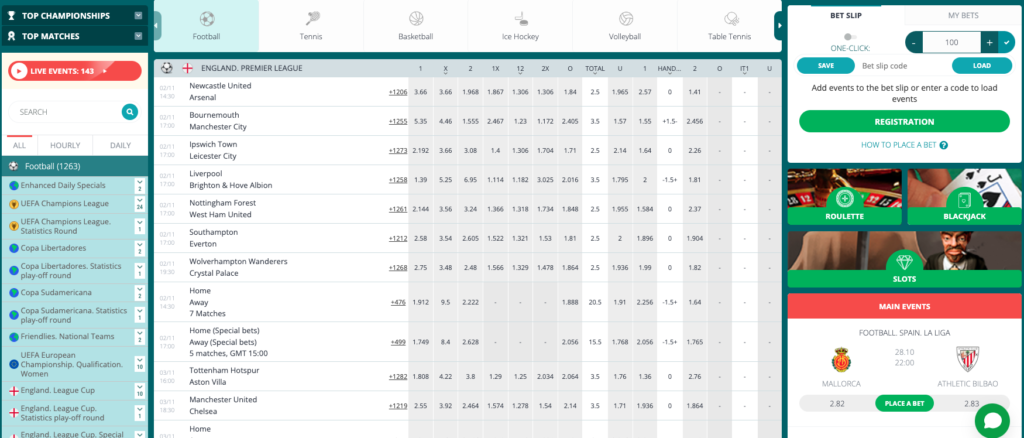Switch to Bet Slip tab

pyautogui.click(x=846, y=16)
